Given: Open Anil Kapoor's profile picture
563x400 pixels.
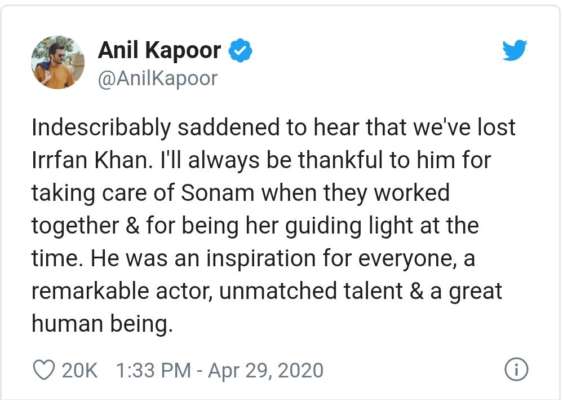Looking at the screenshot, I should (x=58, y=62).
